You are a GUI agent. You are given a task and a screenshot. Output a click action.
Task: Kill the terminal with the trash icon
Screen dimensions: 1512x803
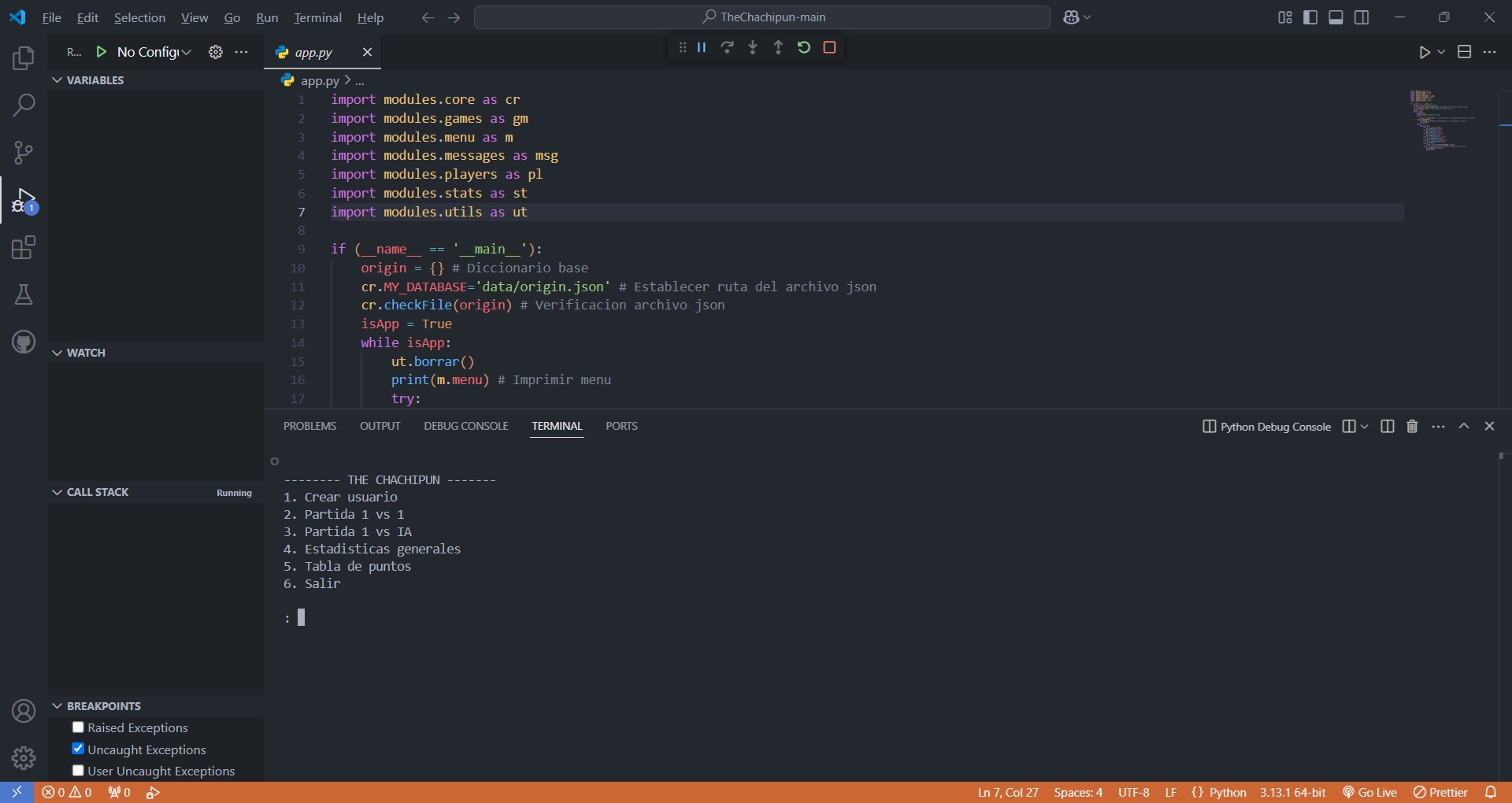[x=1411, y=426]
